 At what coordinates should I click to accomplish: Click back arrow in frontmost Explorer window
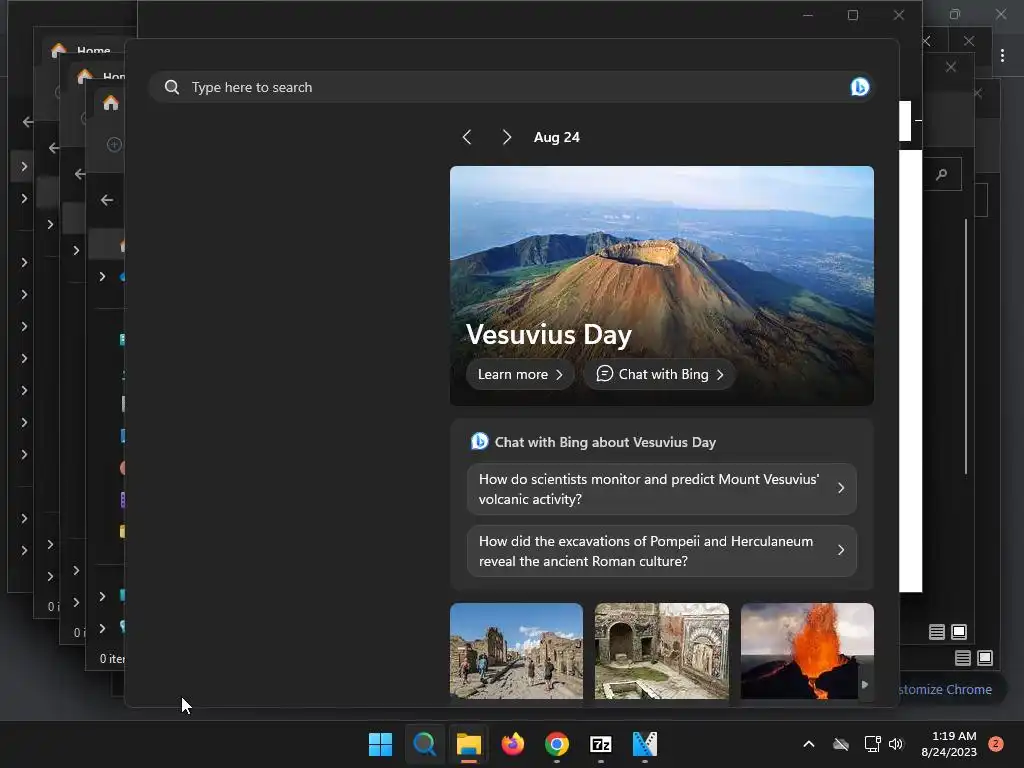tap(107, 200)
